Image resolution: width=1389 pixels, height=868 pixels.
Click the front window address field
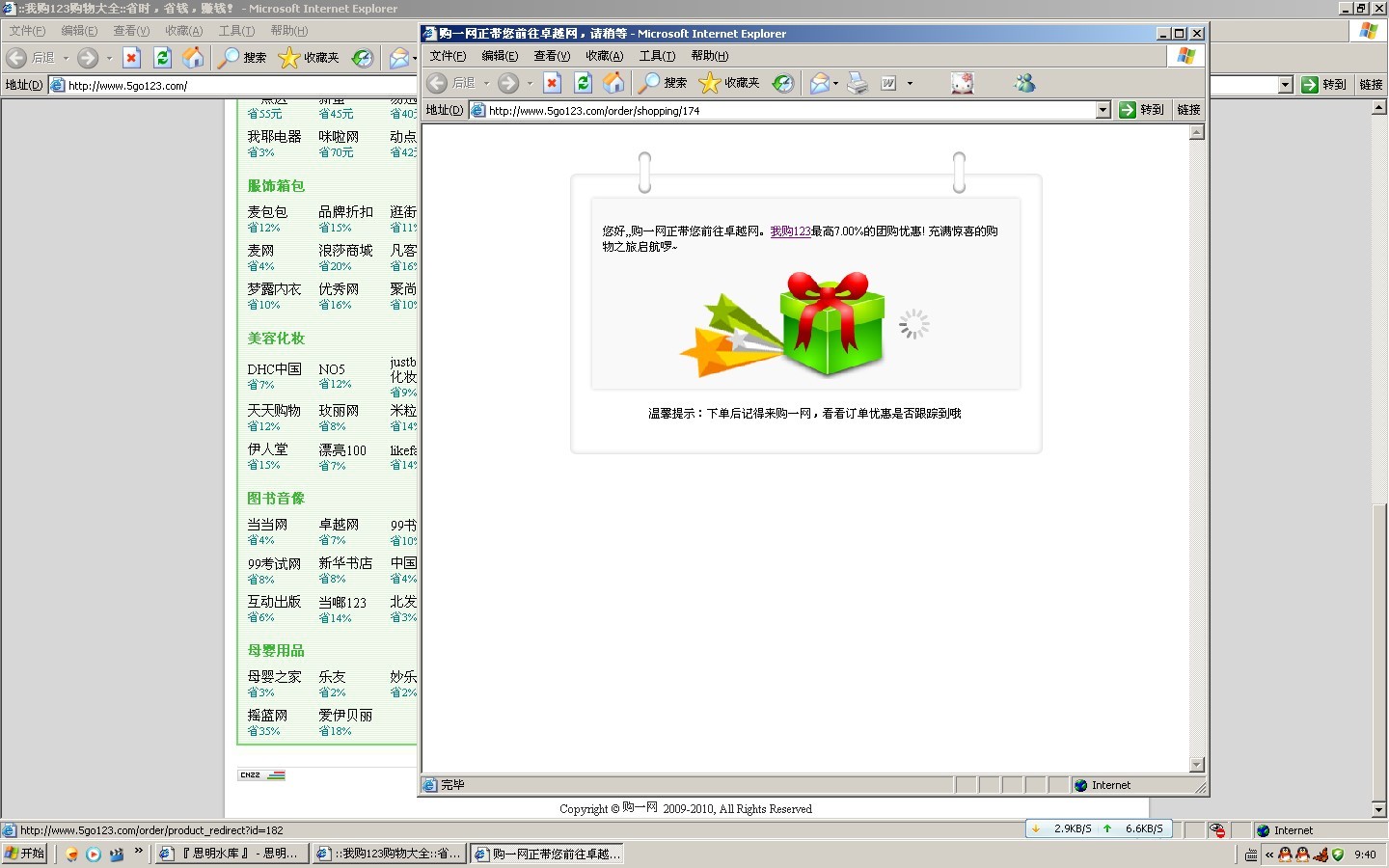click(790, 110)
